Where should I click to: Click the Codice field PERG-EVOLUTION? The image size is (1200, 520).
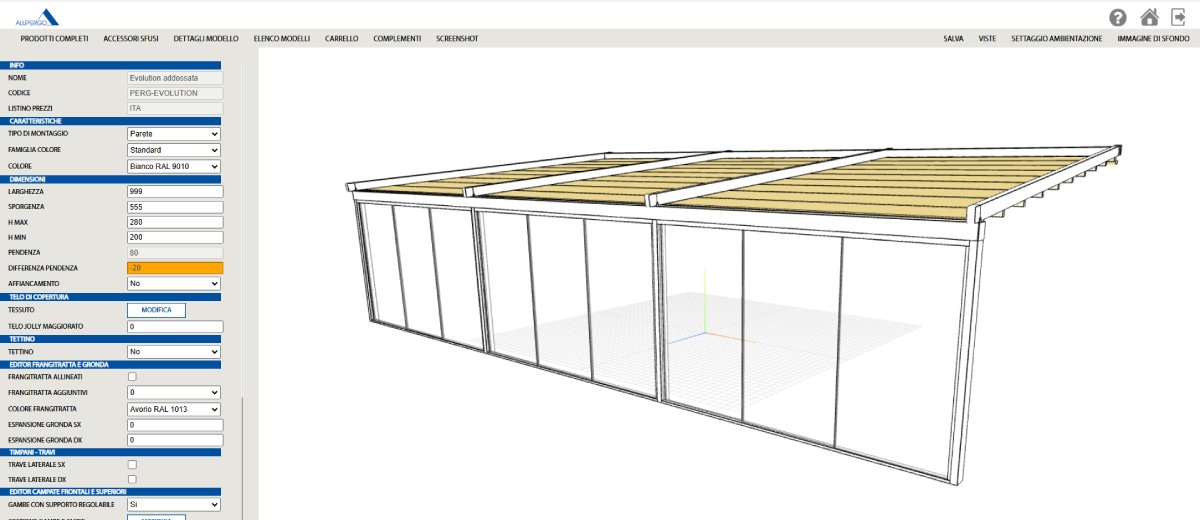click(x=175, y=93)
